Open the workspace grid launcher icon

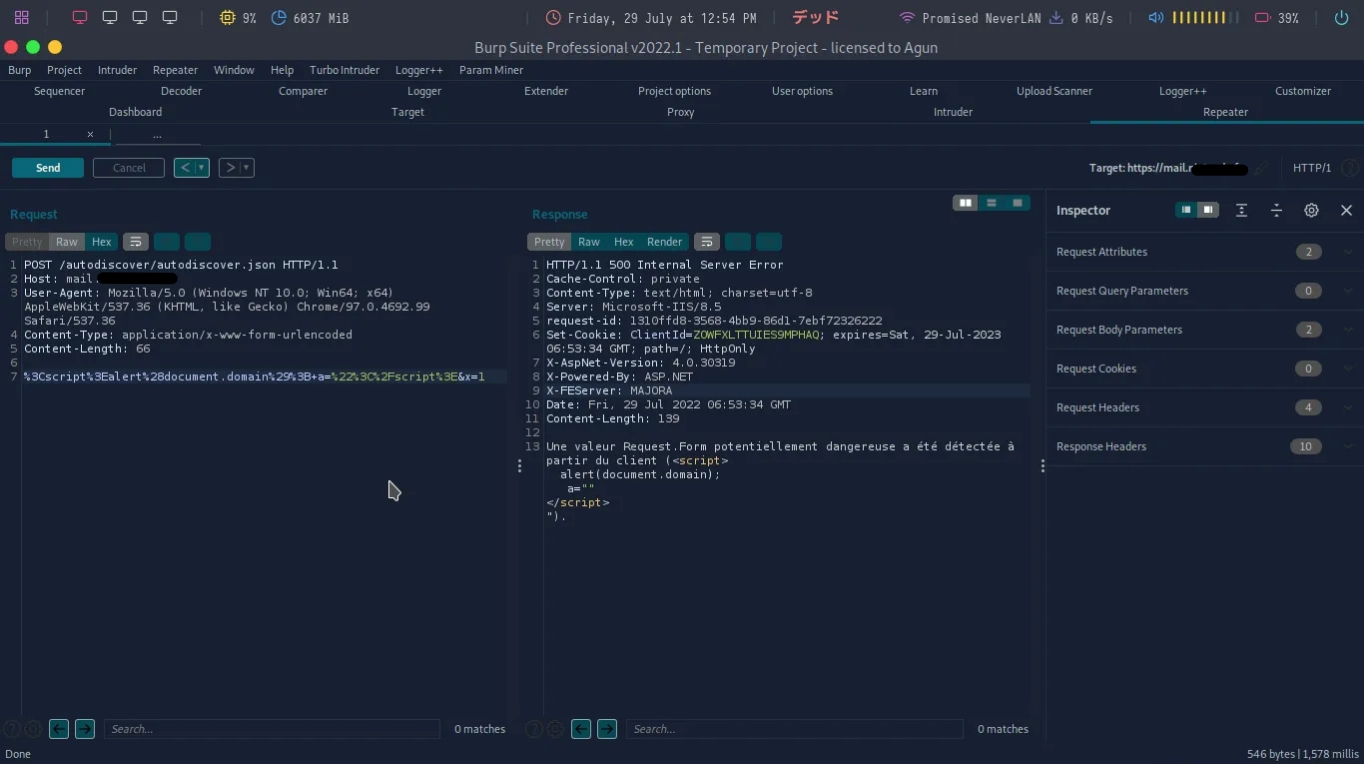pos(21,18)
